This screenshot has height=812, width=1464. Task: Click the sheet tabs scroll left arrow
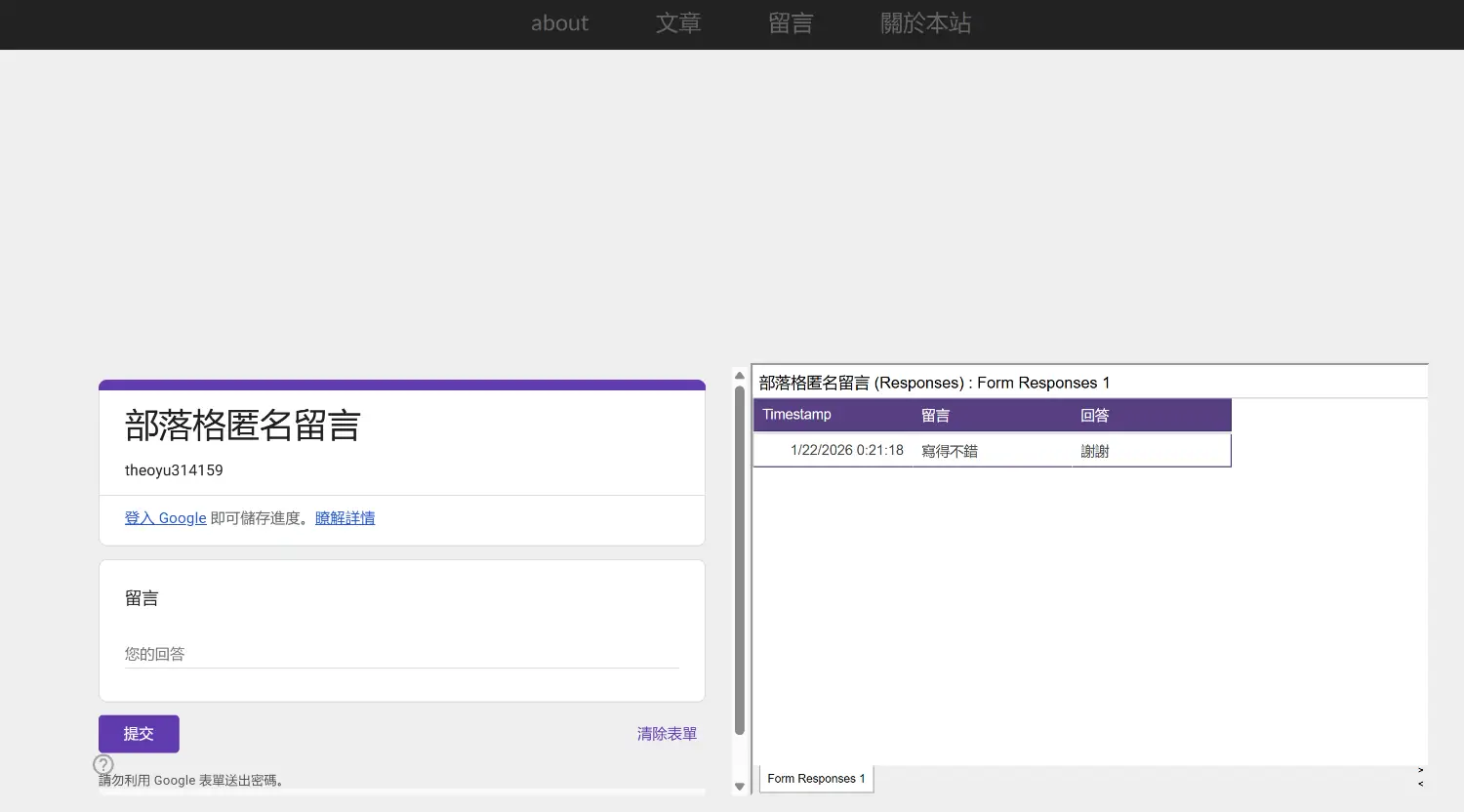[x=1420, y=784]
